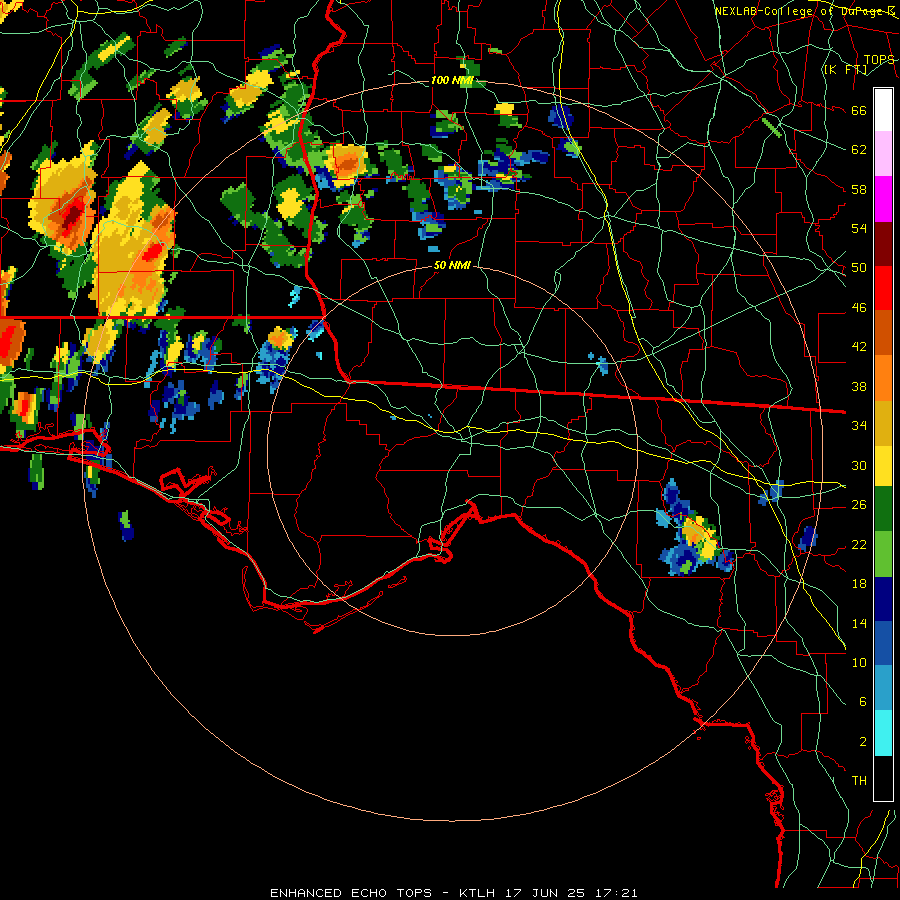Click the light green 22 legend swatch
The height and width of the screenshot is (900, 900).
[x=883, y=553]
